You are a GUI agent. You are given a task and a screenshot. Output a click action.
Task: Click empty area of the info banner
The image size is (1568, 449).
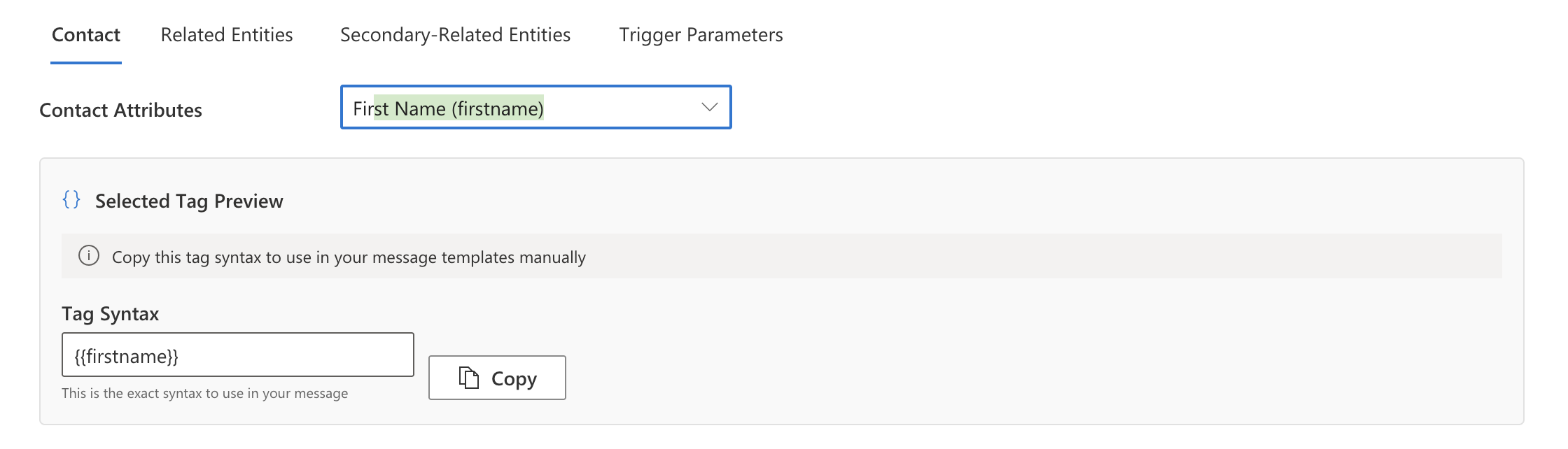click(1050, 256)
